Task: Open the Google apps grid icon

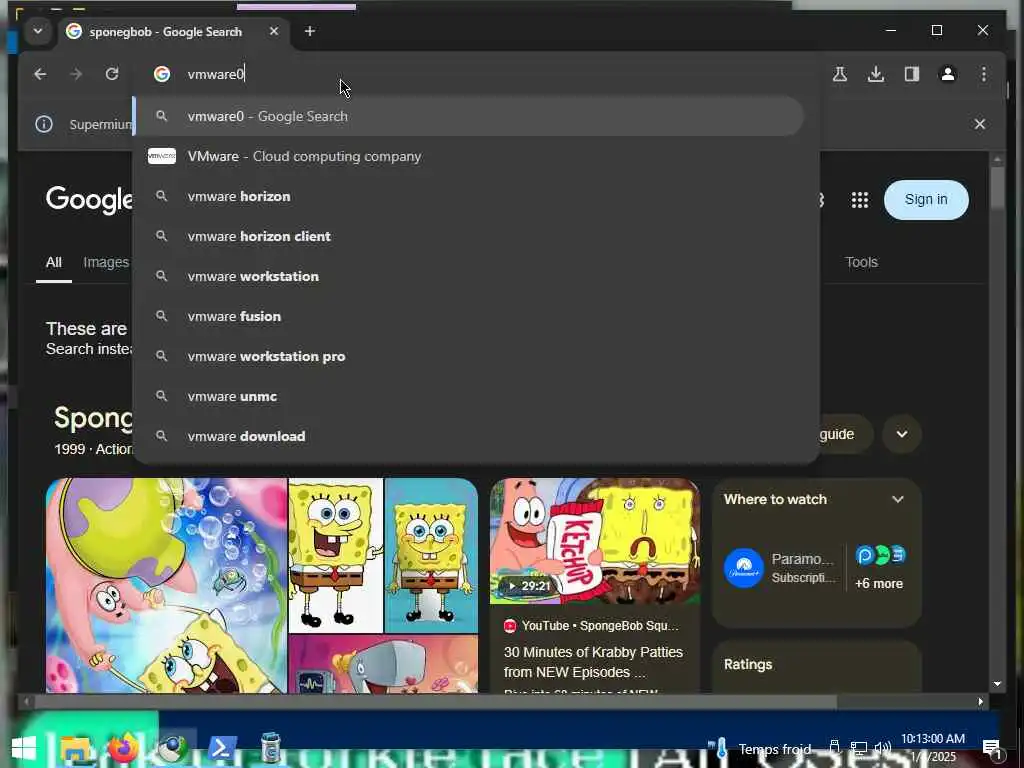Action: [x=859, y=200]
